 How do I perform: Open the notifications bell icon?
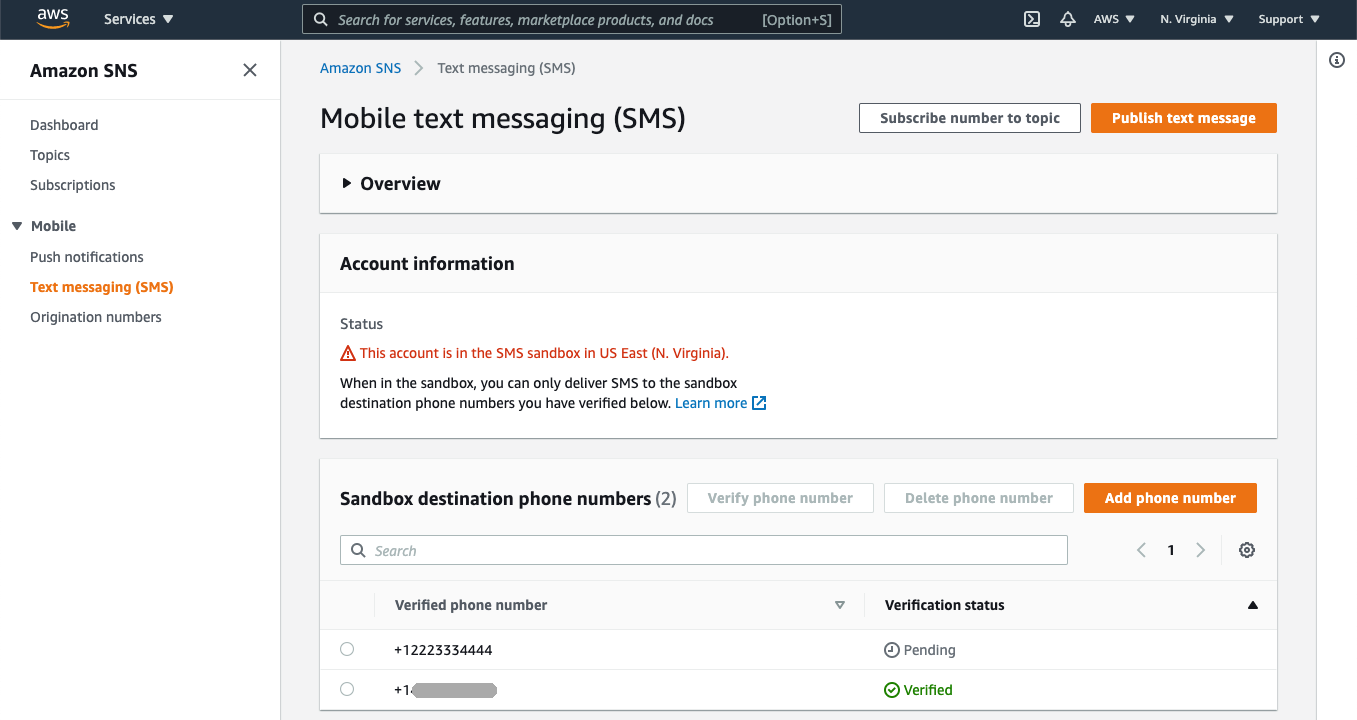(x=1068, y=19)
